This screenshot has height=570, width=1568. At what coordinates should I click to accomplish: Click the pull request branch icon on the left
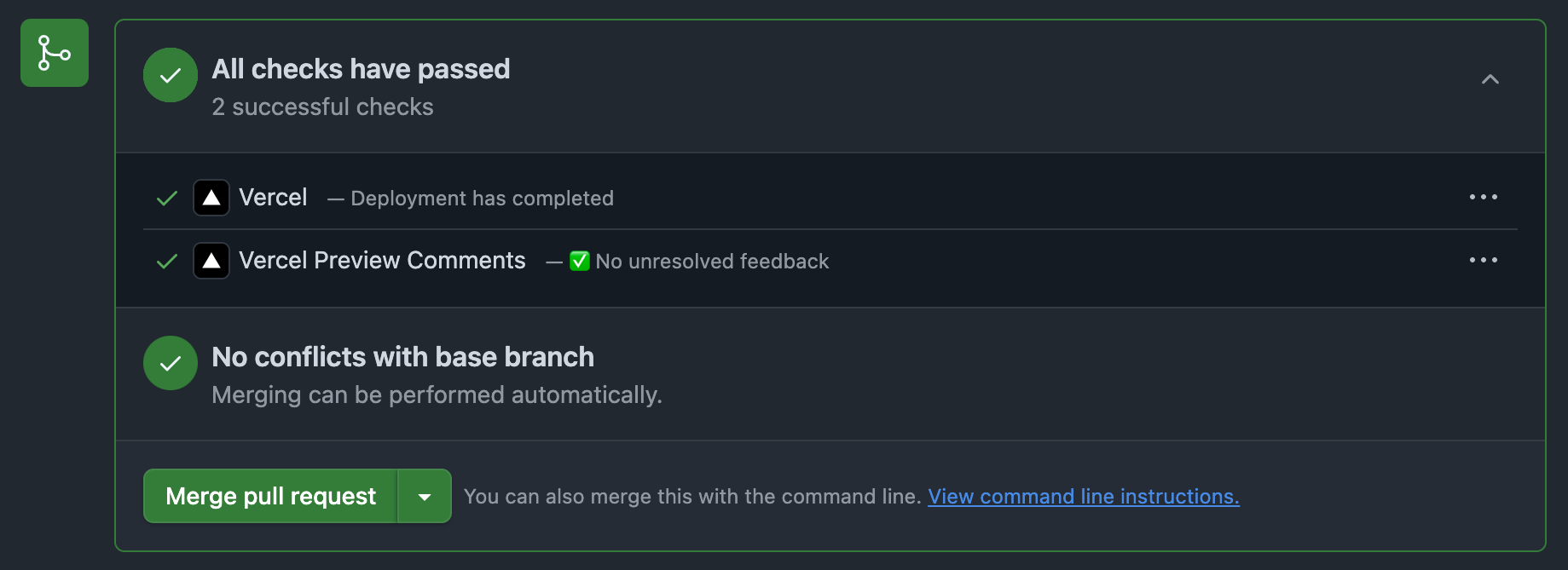click(x=54, y=53)
